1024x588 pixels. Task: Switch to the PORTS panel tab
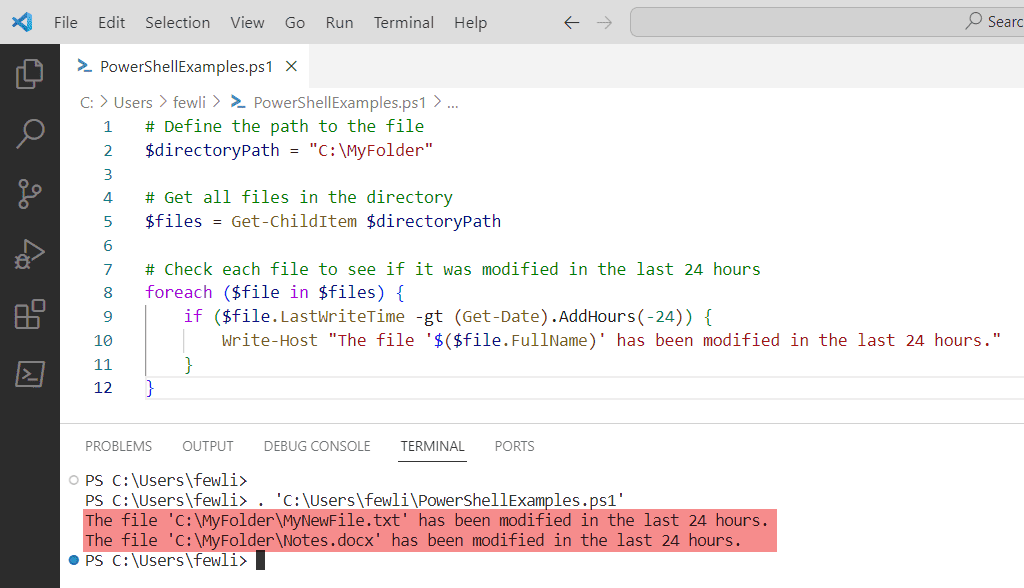coord(514,446)
